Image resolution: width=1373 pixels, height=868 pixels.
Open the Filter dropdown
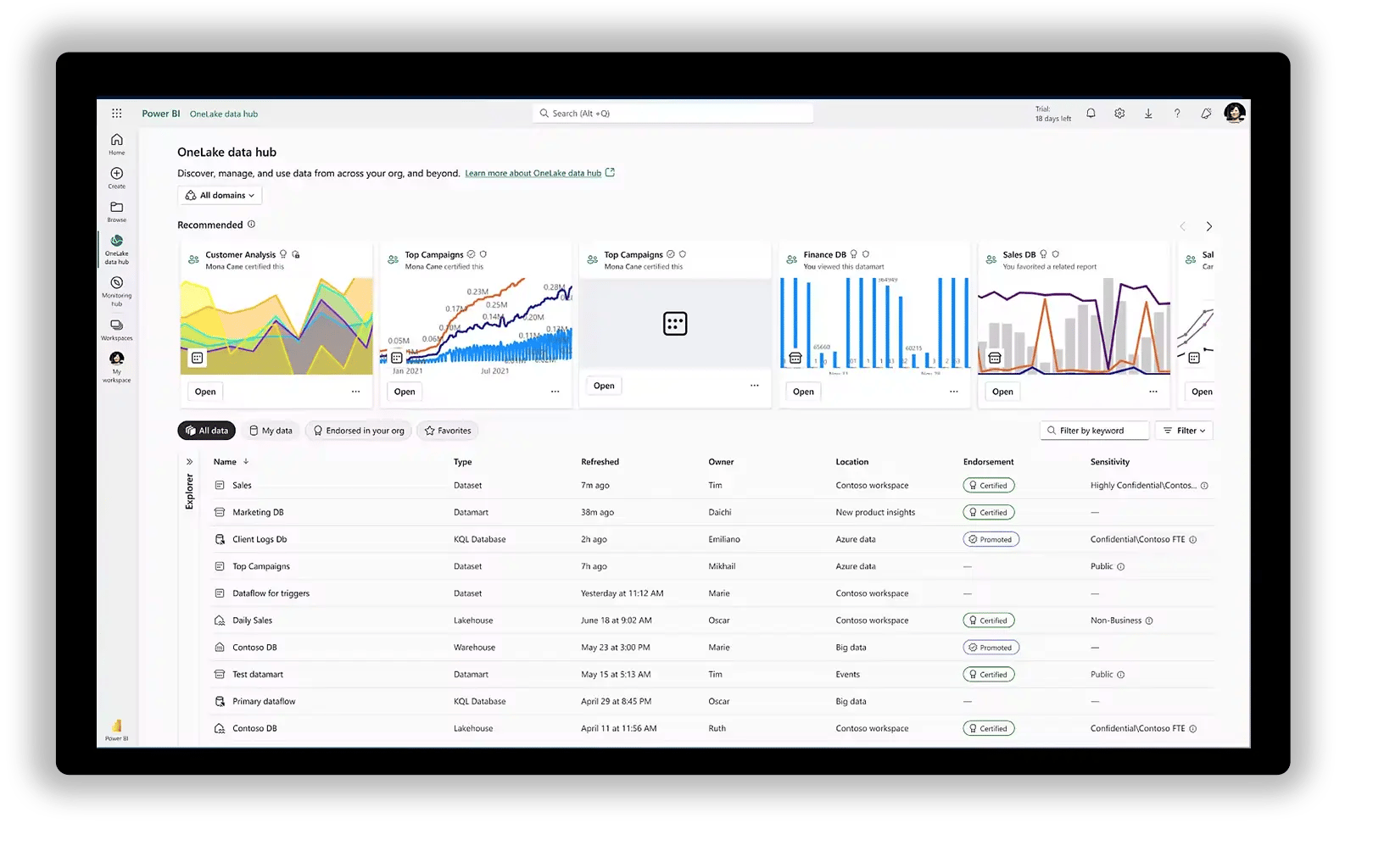[1185, 431]
